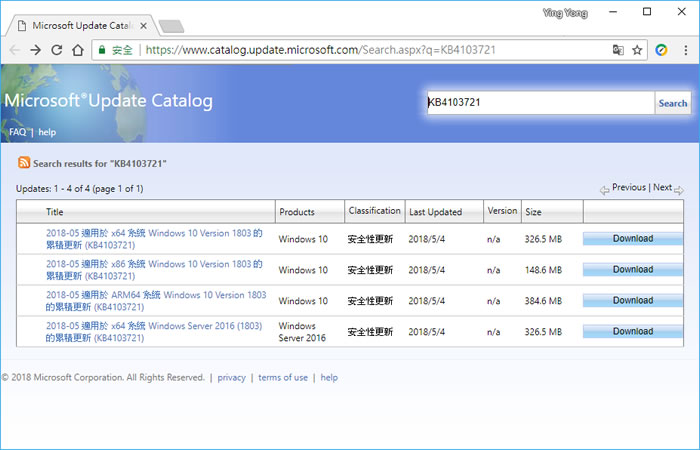
Task: Click the KB4103721 search input box
Action: point(541,103)
